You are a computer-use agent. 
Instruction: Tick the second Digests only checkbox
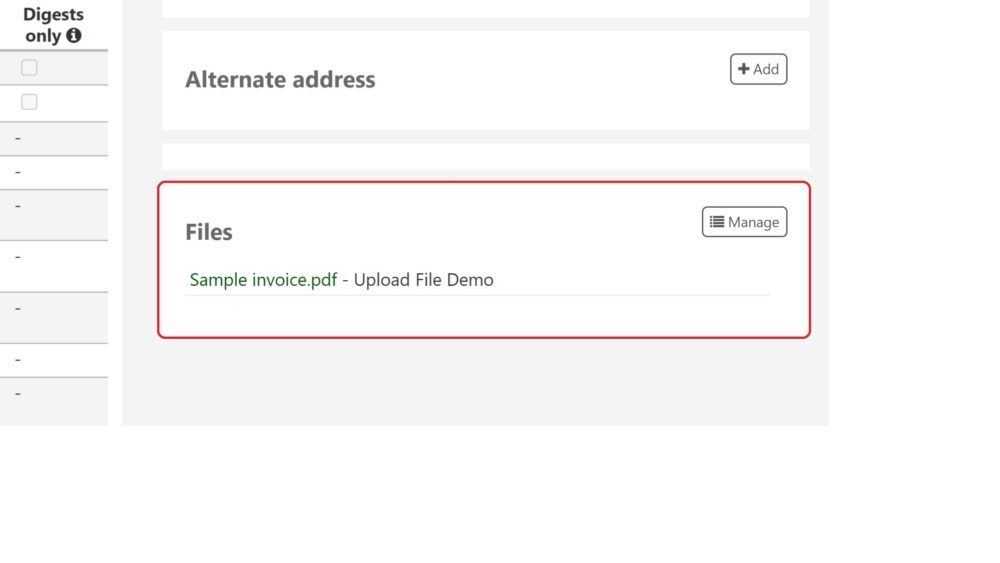[x=29, y=102]
